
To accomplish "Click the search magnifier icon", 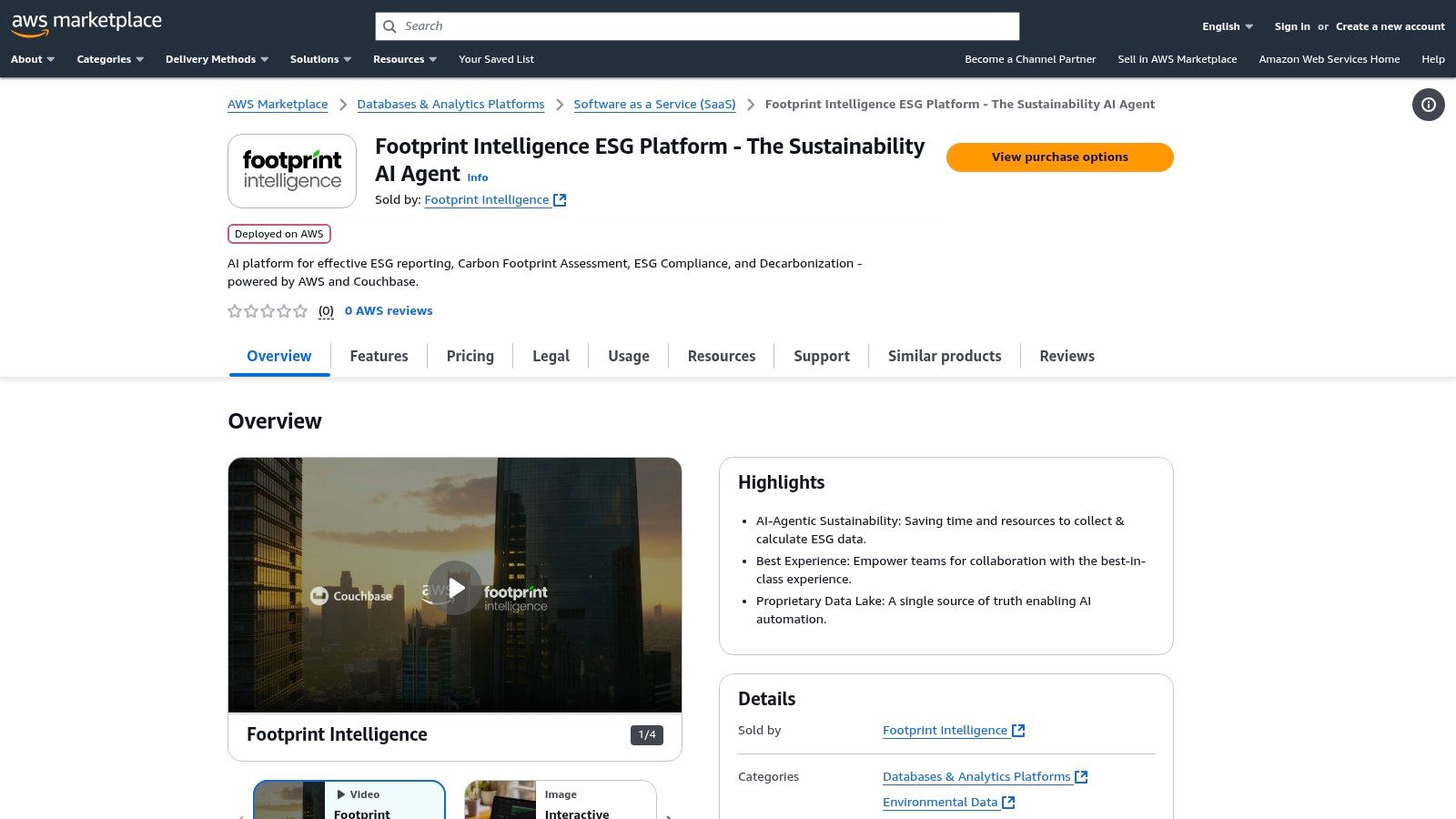I will point(389,26).
